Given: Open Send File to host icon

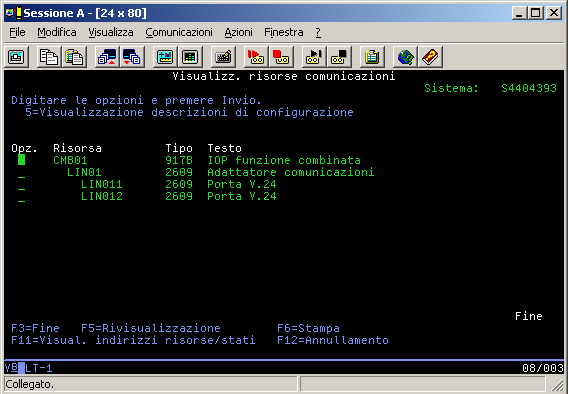Looking at the screenshot, I should coord(107,57).
